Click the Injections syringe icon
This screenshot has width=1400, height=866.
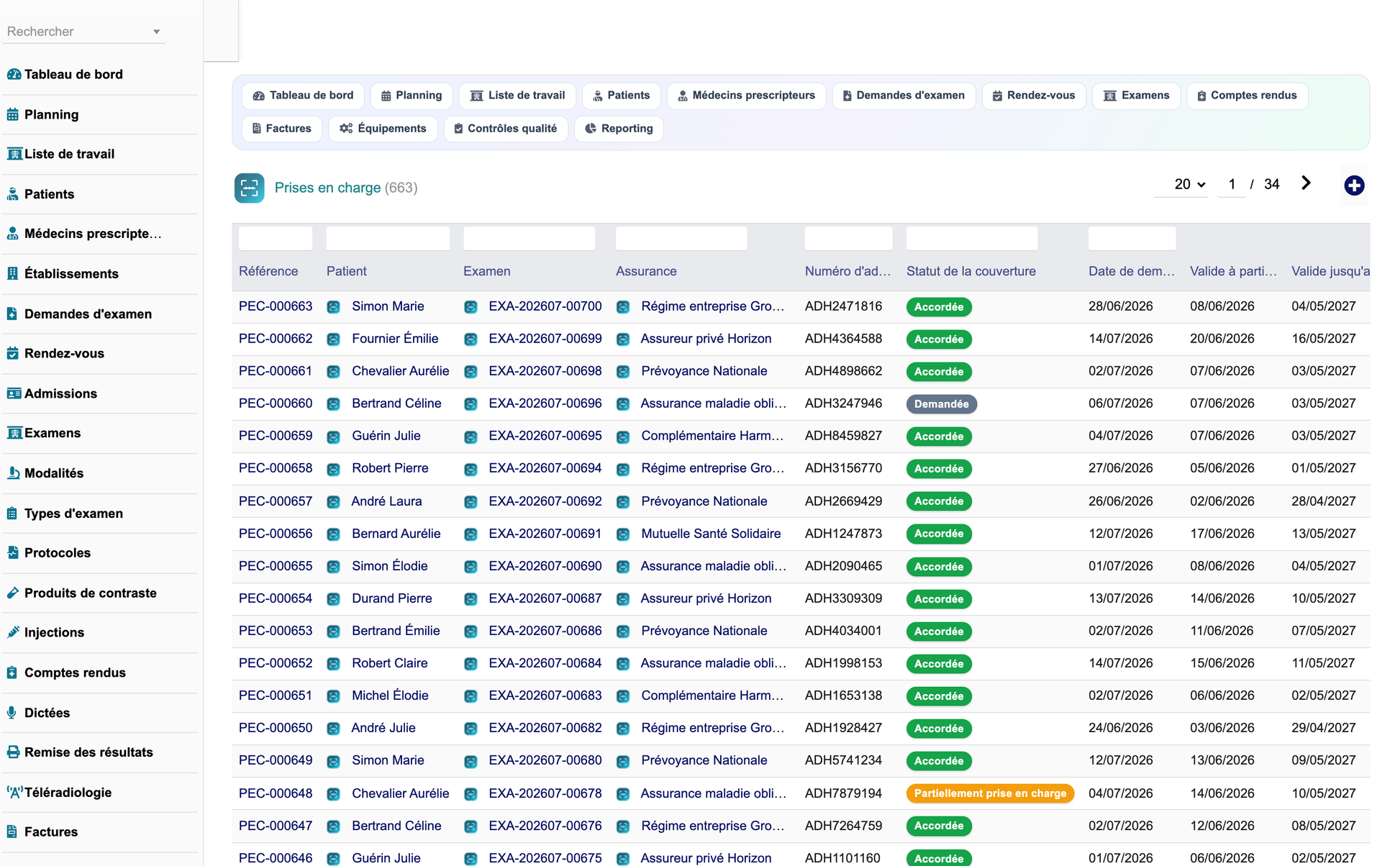tap(13, 632)
